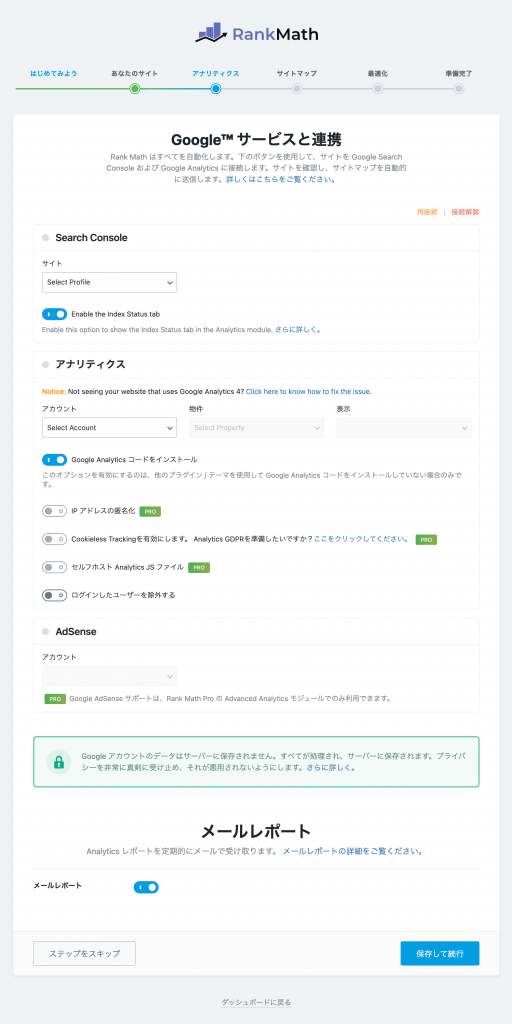Click ダッシュボードに戻る link

pos(256,1002)
